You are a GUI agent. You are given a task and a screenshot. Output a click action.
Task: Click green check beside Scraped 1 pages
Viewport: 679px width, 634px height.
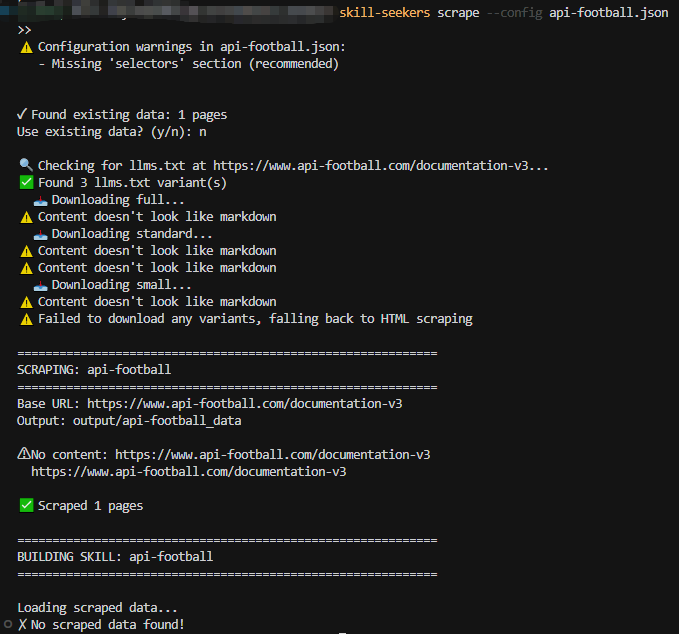[26, 506]
